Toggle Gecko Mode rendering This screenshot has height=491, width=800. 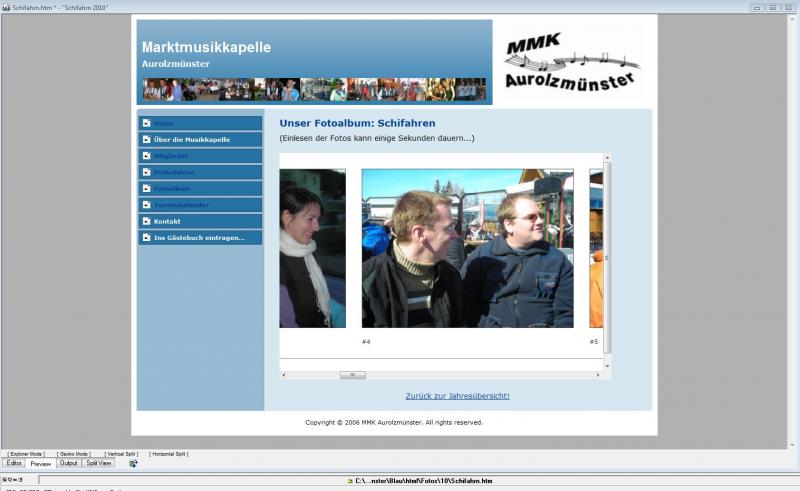tap(73, 454)
